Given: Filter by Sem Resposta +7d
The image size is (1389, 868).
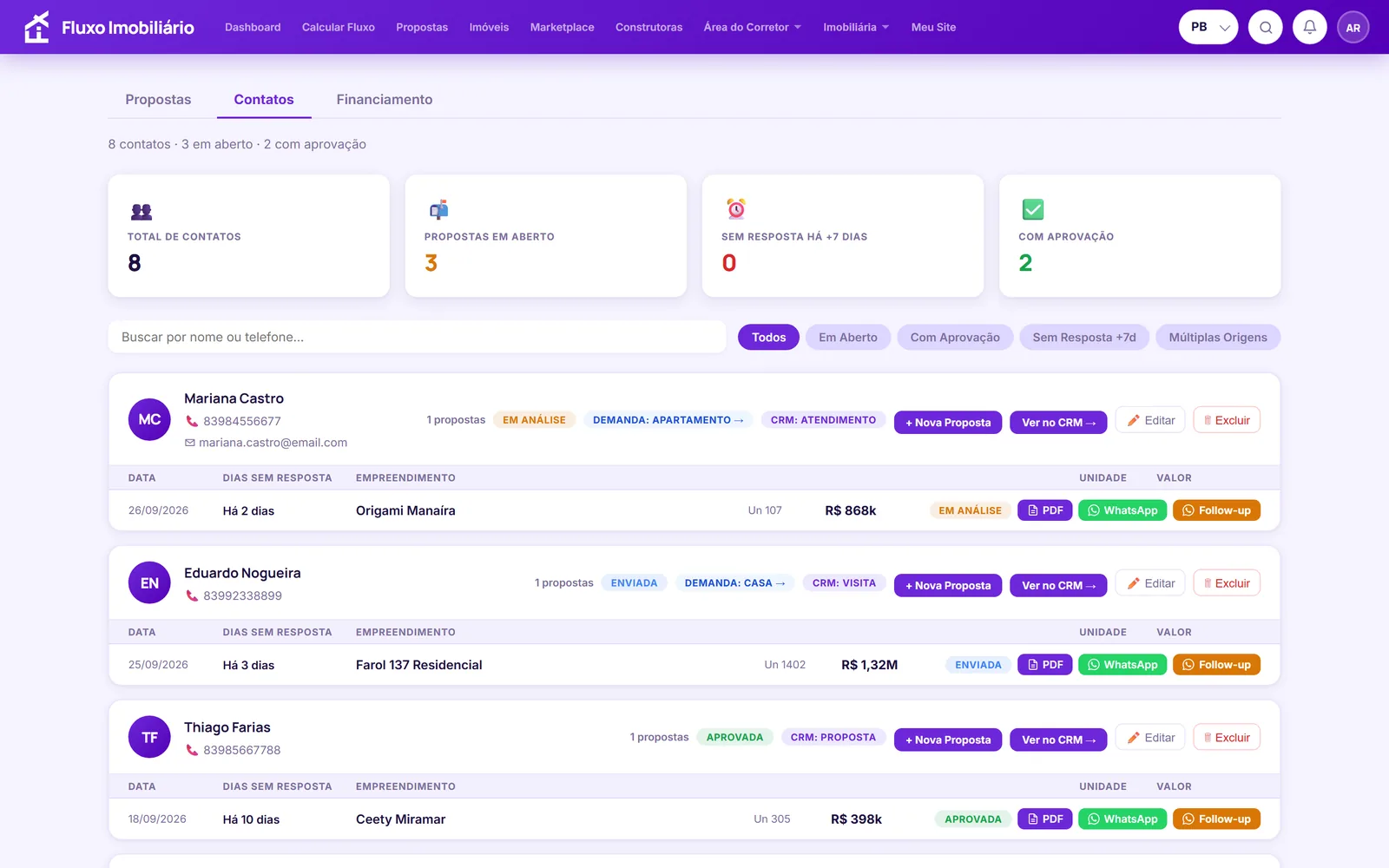Looking at the screenshot, I should [1084, 338].
